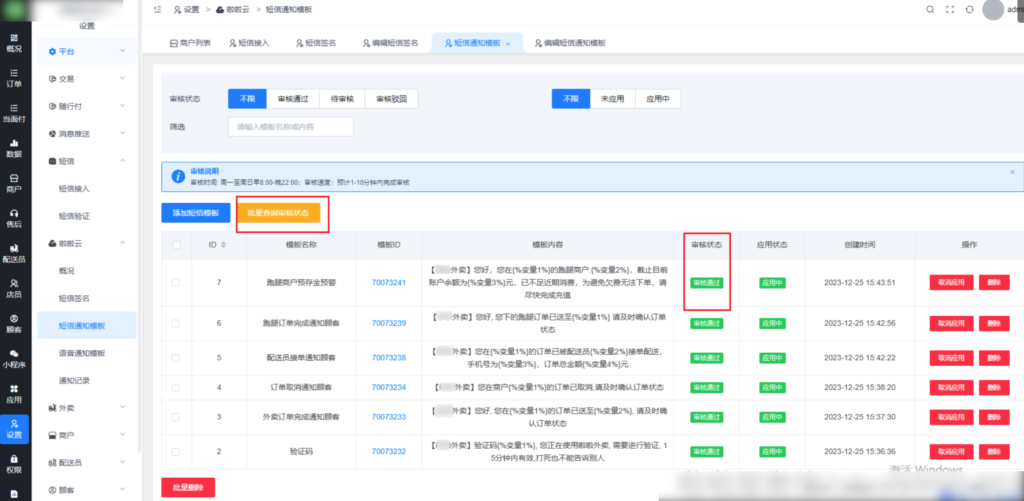Open 短信验证 in settings menu
The width and height of the screenshot is (1024, 501).
74,216
